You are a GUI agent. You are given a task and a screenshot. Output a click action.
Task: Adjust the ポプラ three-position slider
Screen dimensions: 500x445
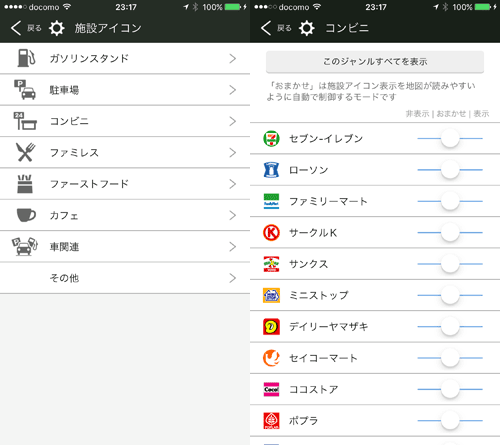click(x=450, y=420)
